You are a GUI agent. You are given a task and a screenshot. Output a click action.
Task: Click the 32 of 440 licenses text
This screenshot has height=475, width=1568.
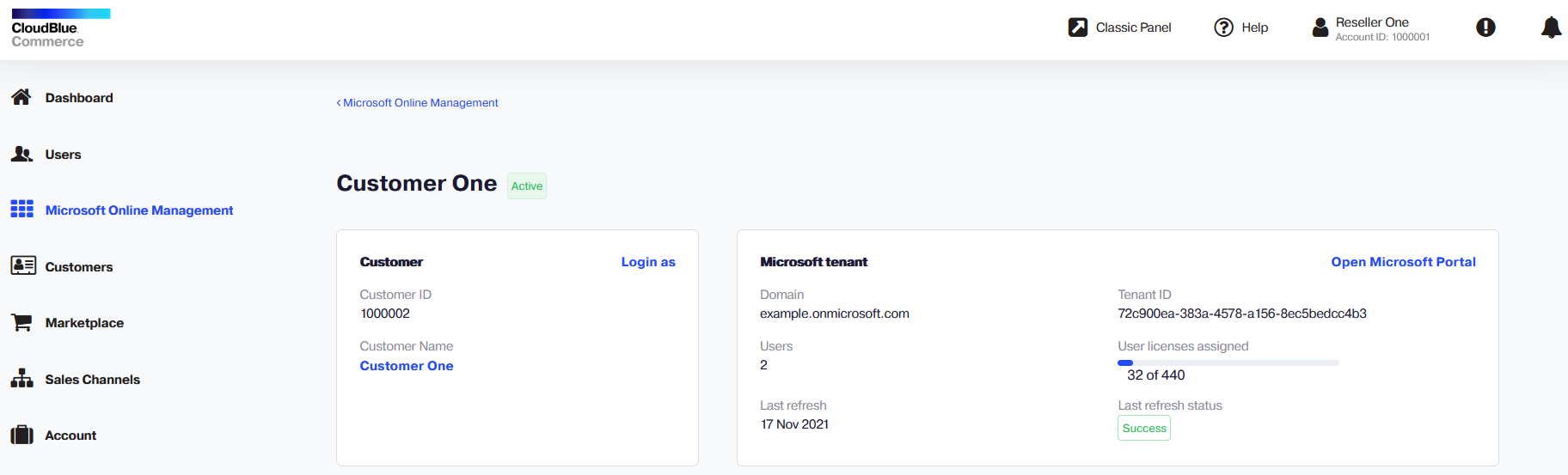click(1156, 375)
